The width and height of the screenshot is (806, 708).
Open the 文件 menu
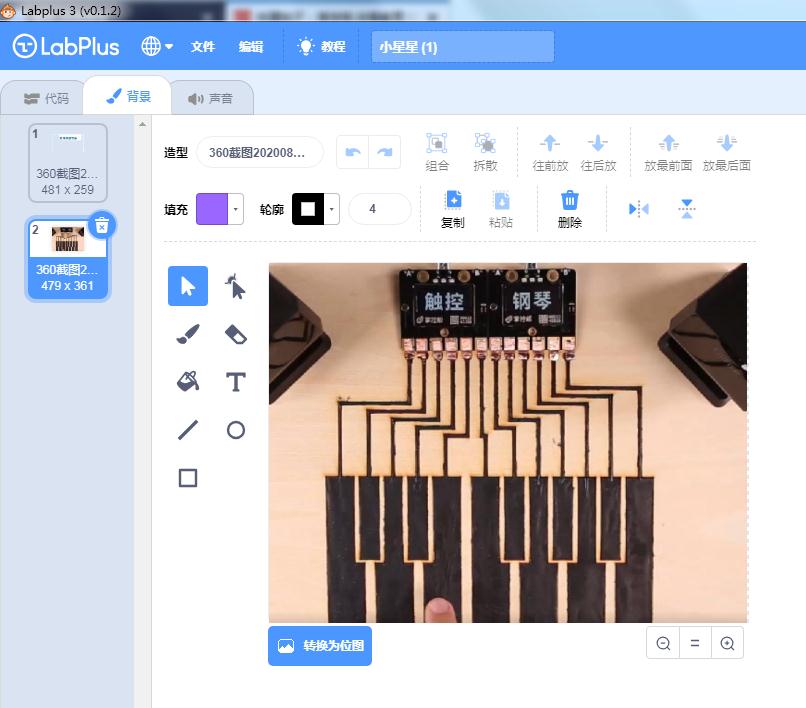[x=203, y=47]
